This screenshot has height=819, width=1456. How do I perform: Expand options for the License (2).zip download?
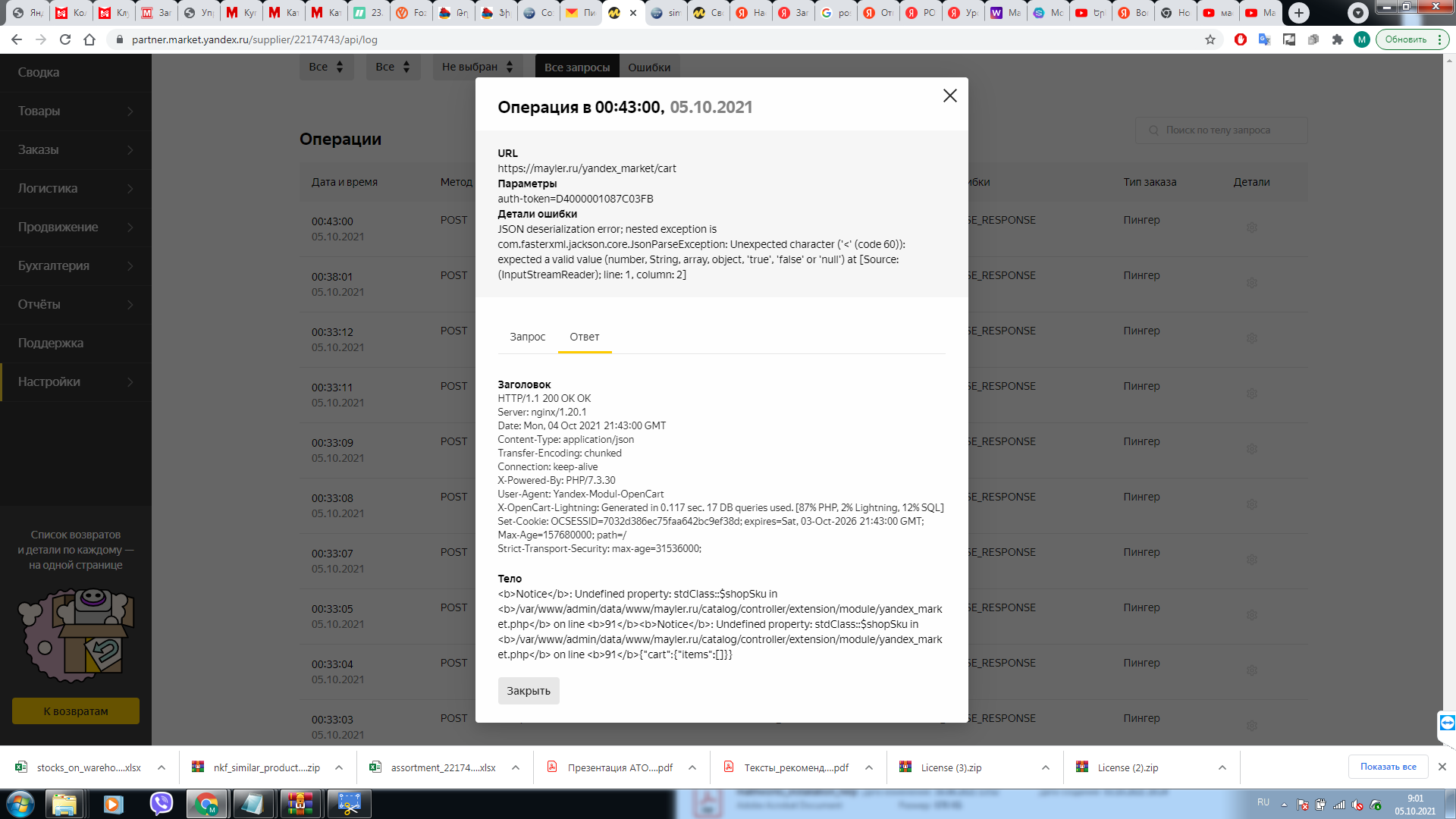point(1222,767)
